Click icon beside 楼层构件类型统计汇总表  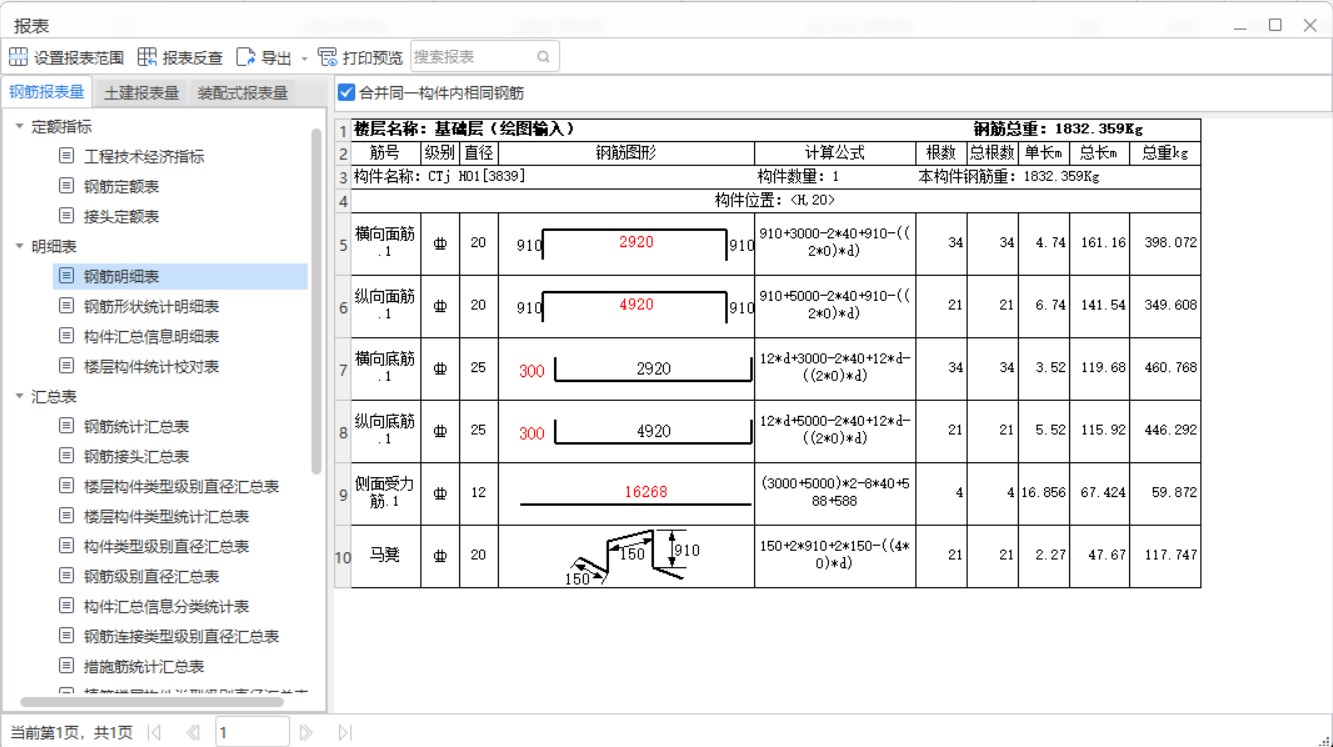[x=66, y=516]
